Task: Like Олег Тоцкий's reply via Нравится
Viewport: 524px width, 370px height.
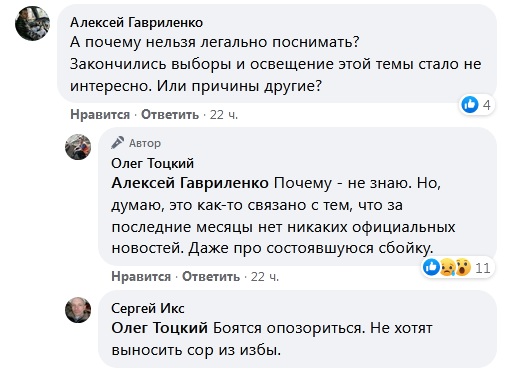Action: click(x=141, y=277)
